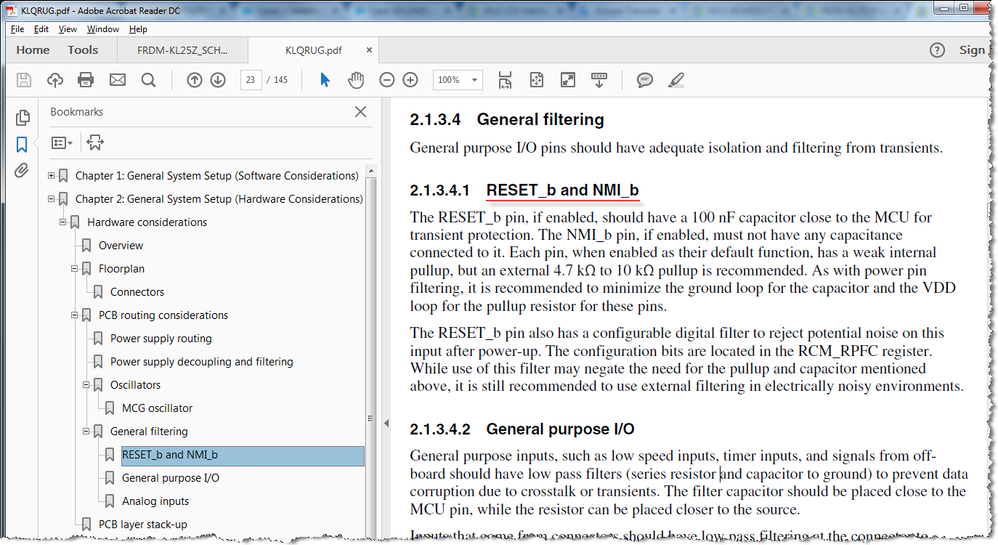The image size is (998, 545).
Task: Open bookmarks options menu dropdown
Action: (x=62, y=143)
